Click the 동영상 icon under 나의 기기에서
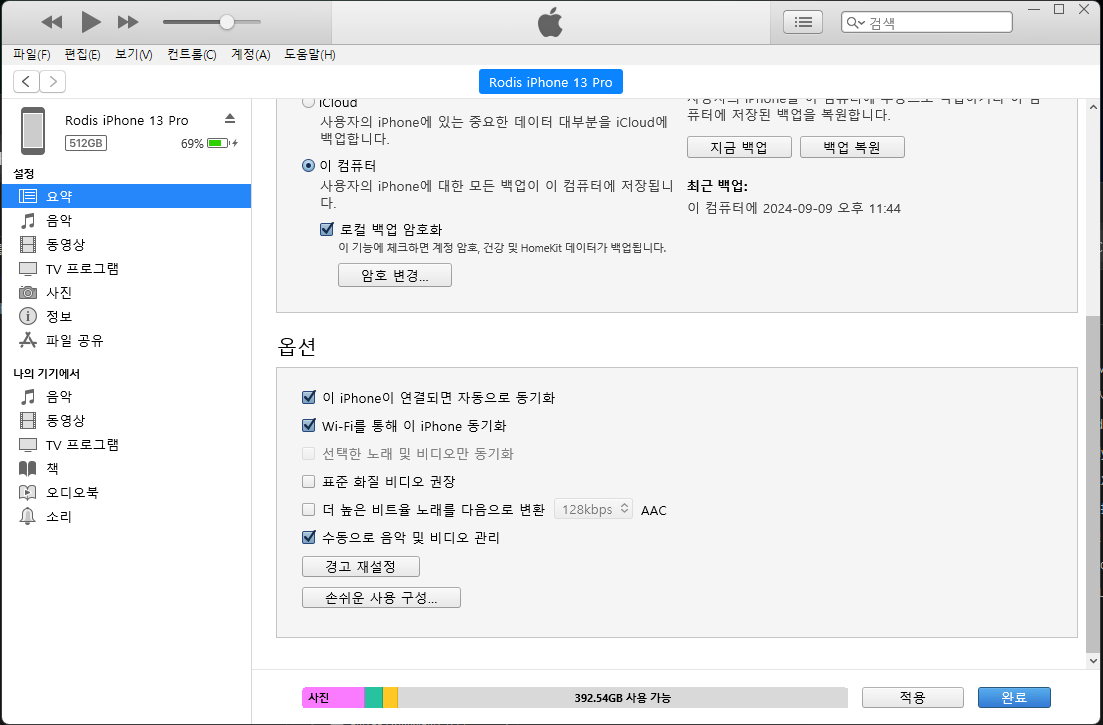Screen dimensions: 1103x725 point(27,421)
